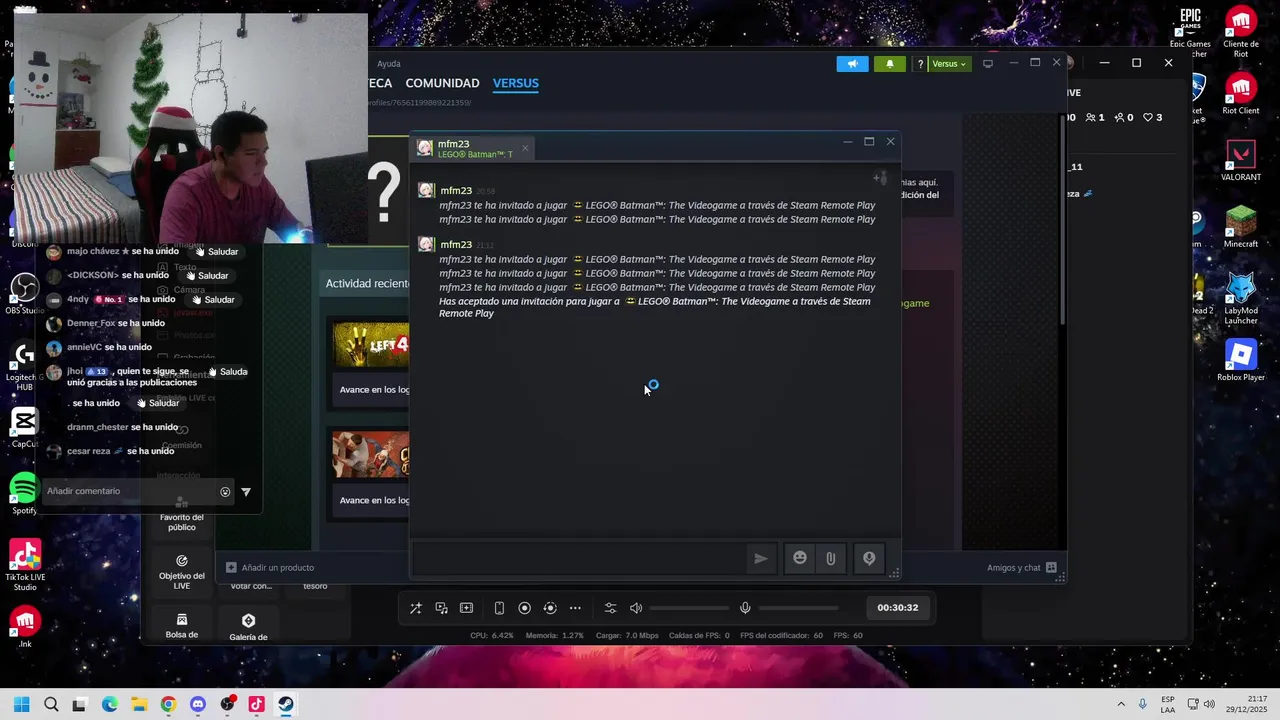This screenshot has width=1280, height=720.
Task: Invite a friend to this chat
Action: [x=880, y=178]
